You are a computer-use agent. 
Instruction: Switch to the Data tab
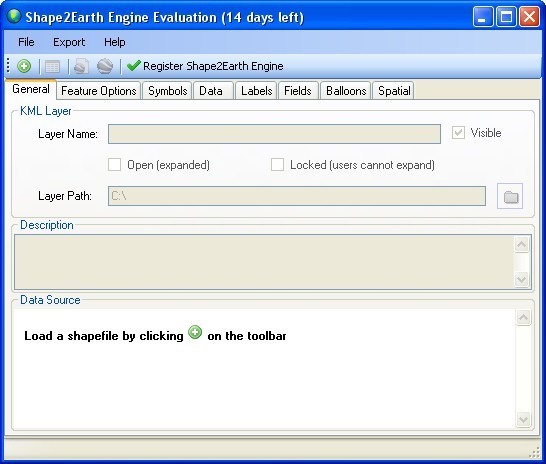pyautogui.click(x=213, y=91)
